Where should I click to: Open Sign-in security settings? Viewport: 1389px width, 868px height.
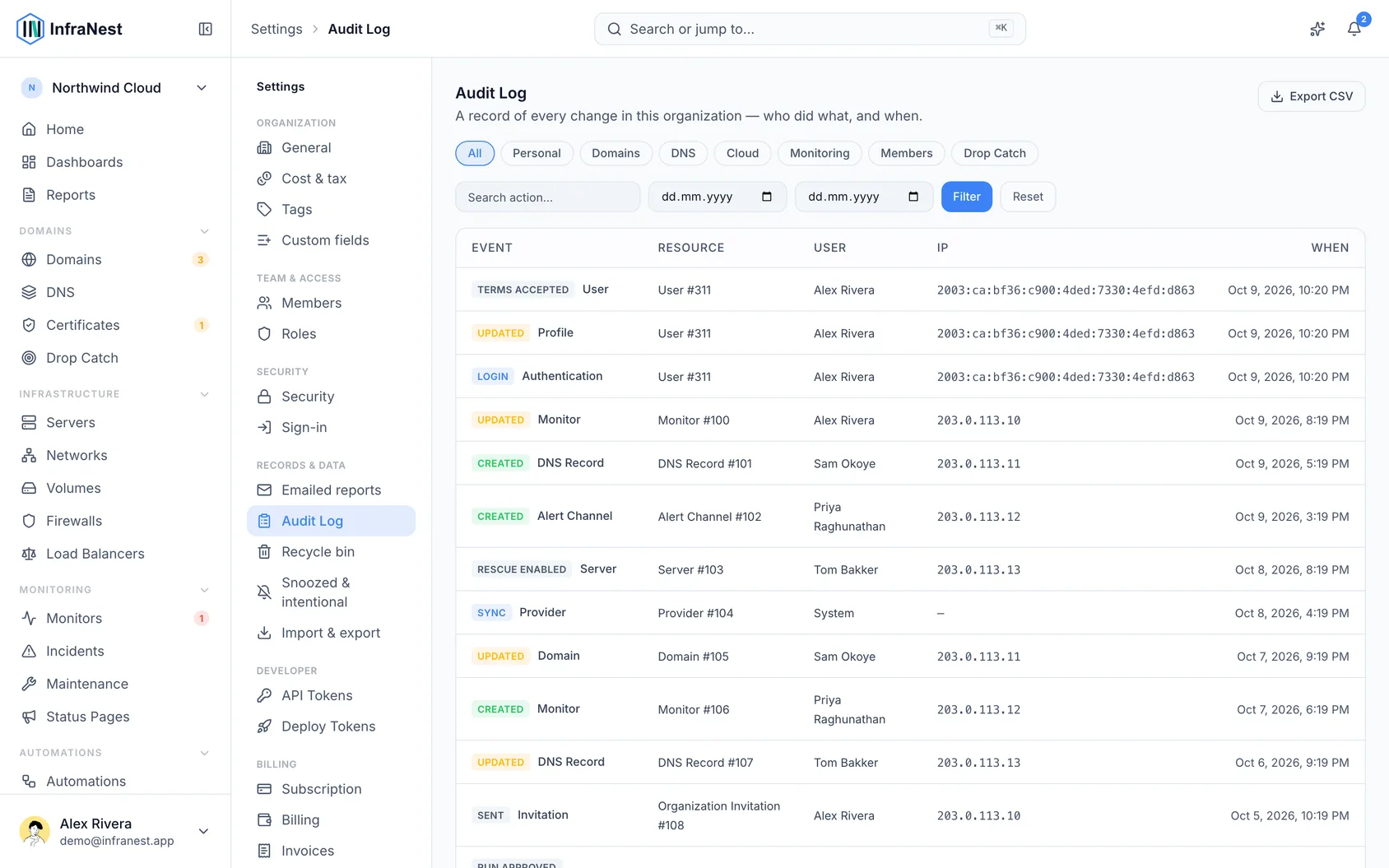click(x=331, y=427)
